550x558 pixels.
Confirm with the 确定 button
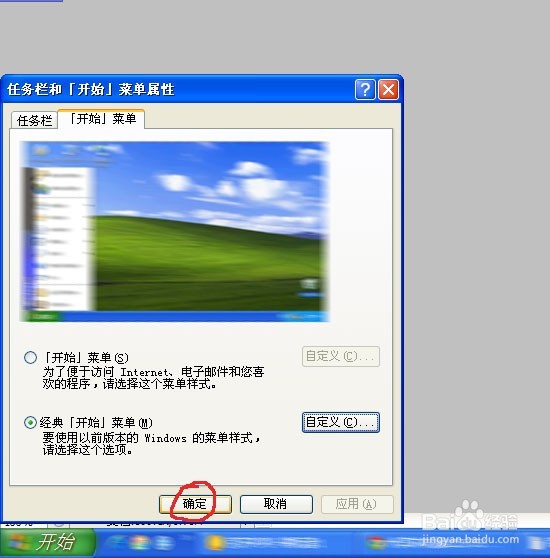(195, 504)
